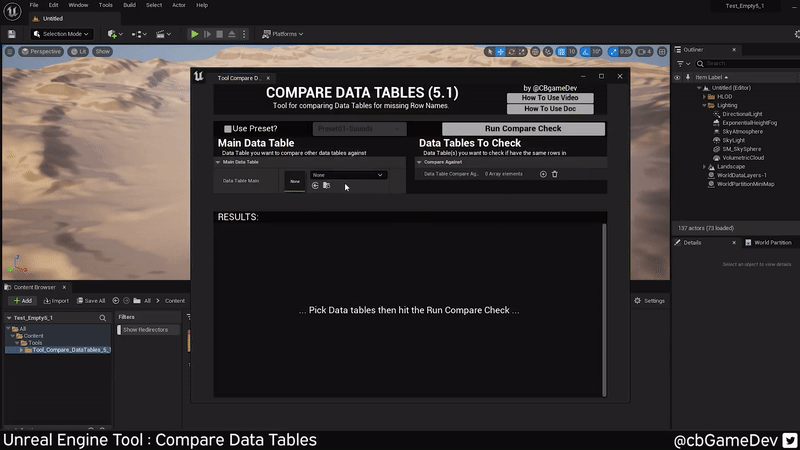Click the Save level icon
This screenshot has width=800, height=450.
(x=11, y=34)
